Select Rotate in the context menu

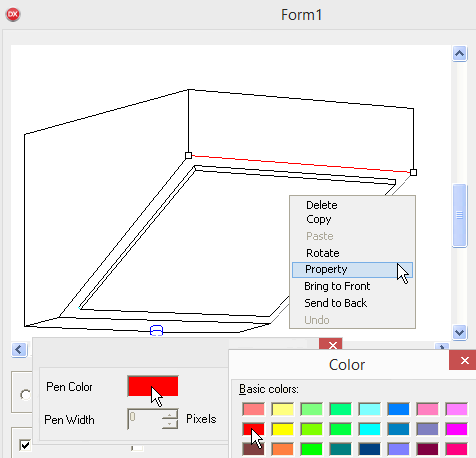click(x=323, y=253)
